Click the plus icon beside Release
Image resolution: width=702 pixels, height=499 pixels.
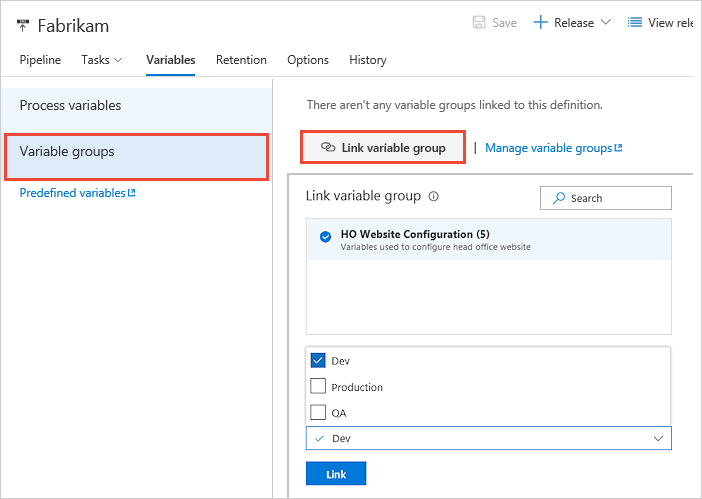point(540,23)
